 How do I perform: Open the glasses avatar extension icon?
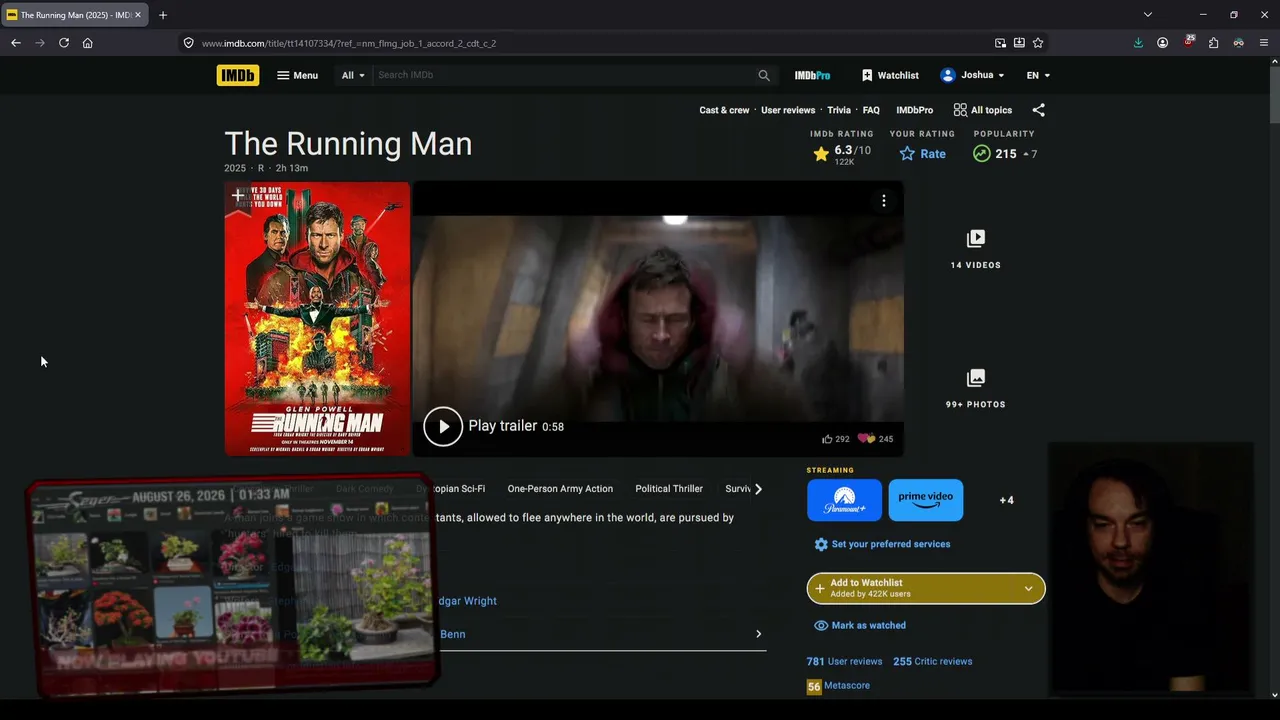click(x=1238, y=43)
